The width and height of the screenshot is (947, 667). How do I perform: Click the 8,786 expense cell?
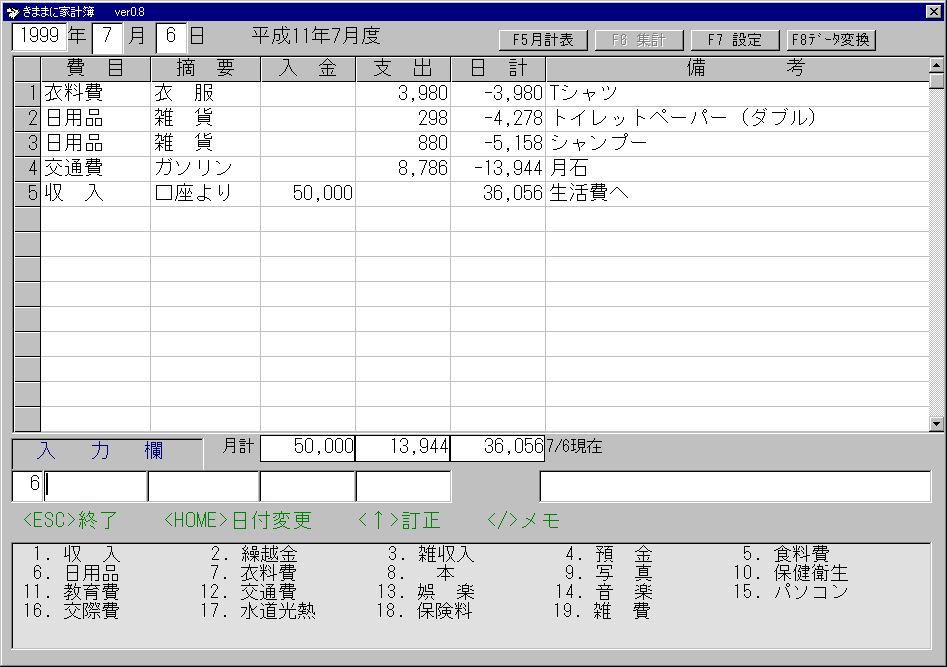pos(403,169)
